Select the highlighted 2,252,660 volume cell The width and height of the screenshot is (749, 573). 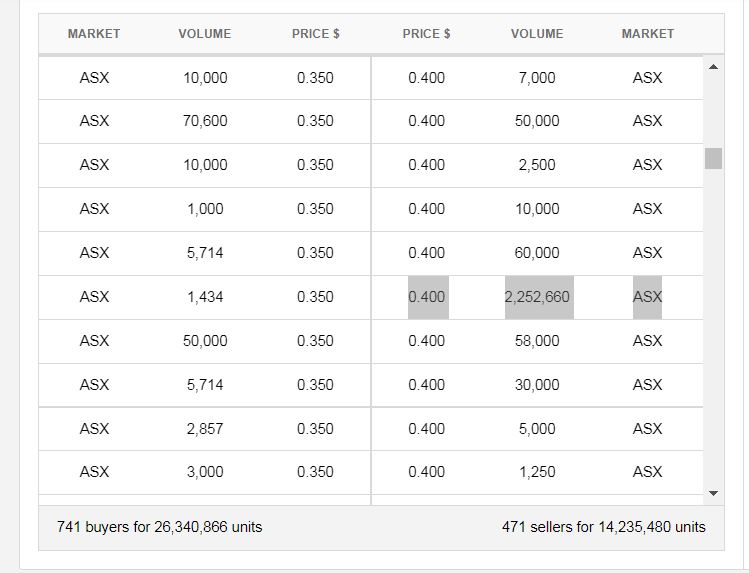click(x=539, y=297)
